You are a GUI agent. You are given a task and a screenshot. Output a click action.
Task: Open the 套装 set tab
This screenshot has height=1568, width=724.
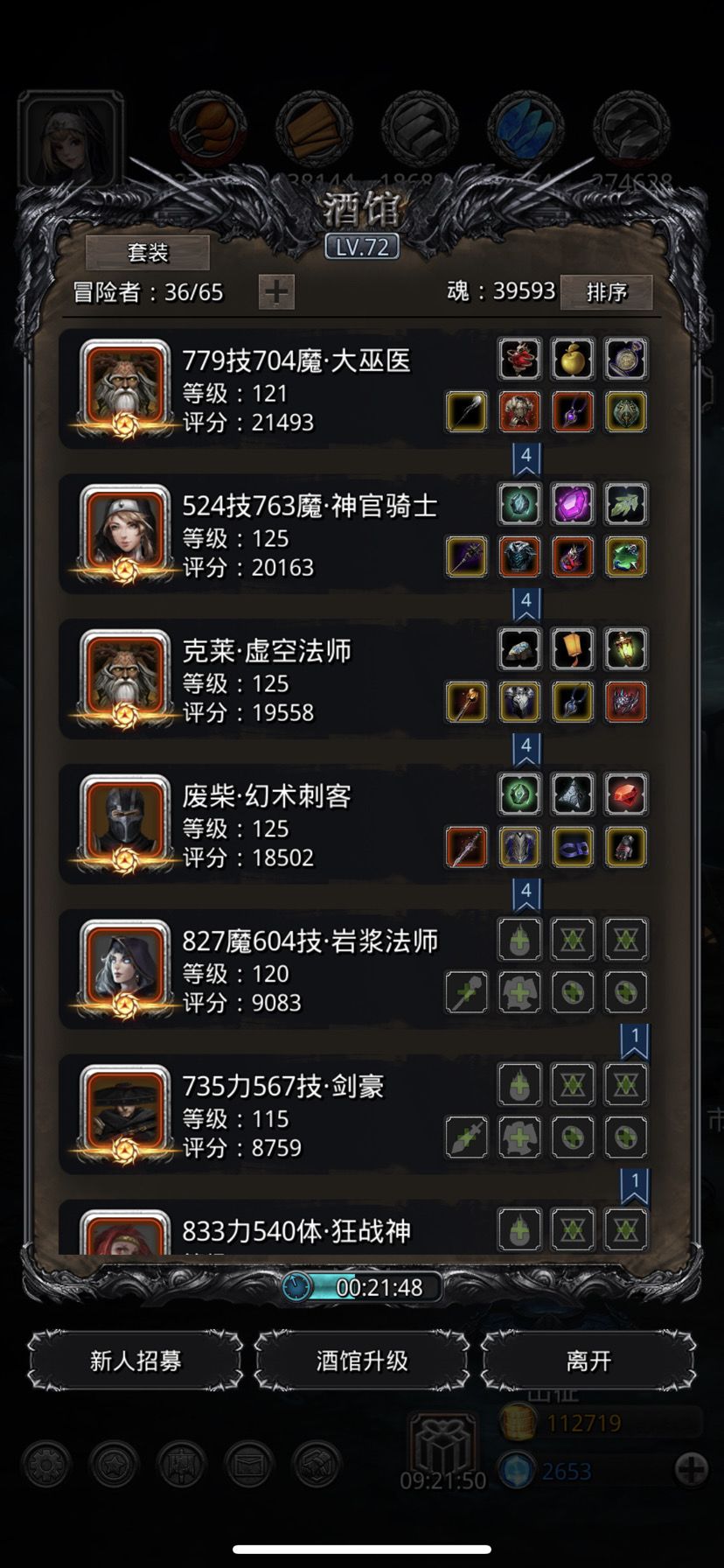point(148,253)
